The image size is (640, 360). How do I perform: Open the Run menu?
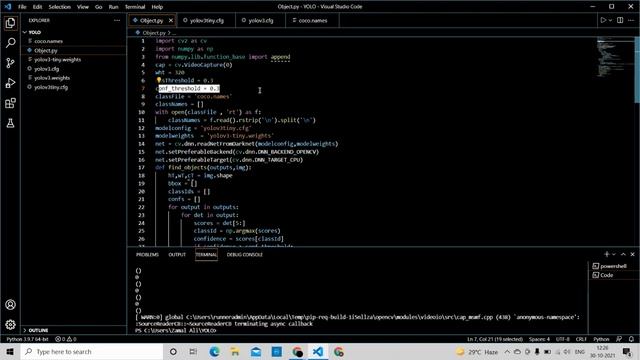tap(113, 7)
